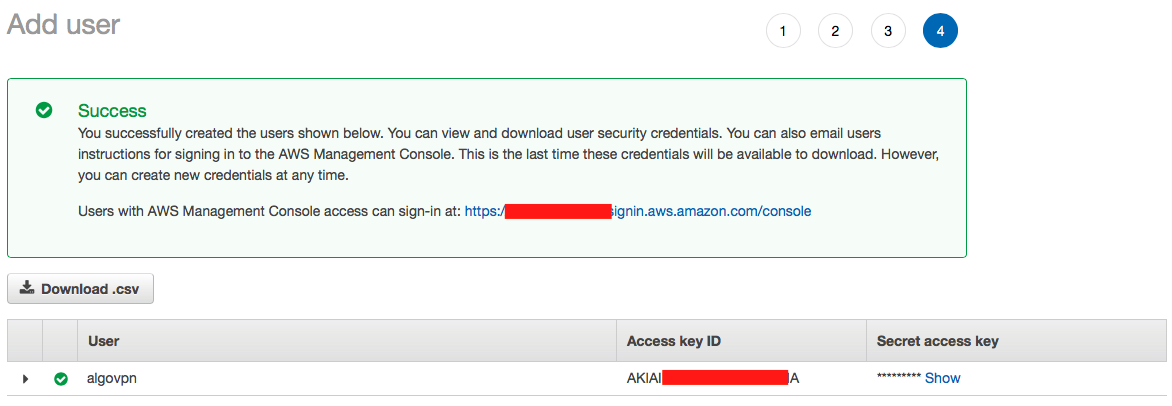Click green status check next to algovpn
1172x406 pixels.
61,379
